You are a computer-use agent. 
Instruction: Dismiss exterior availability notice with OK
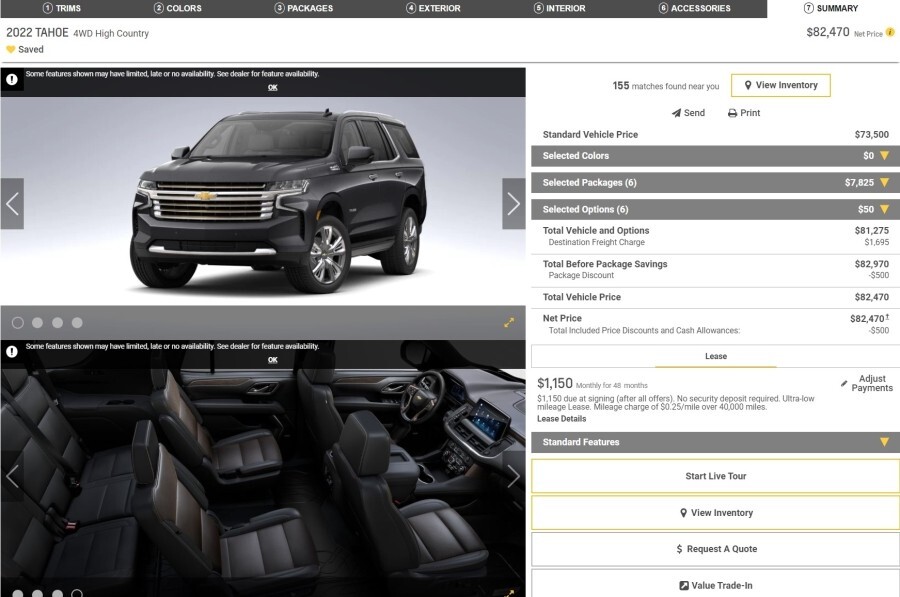pos(273,87)
